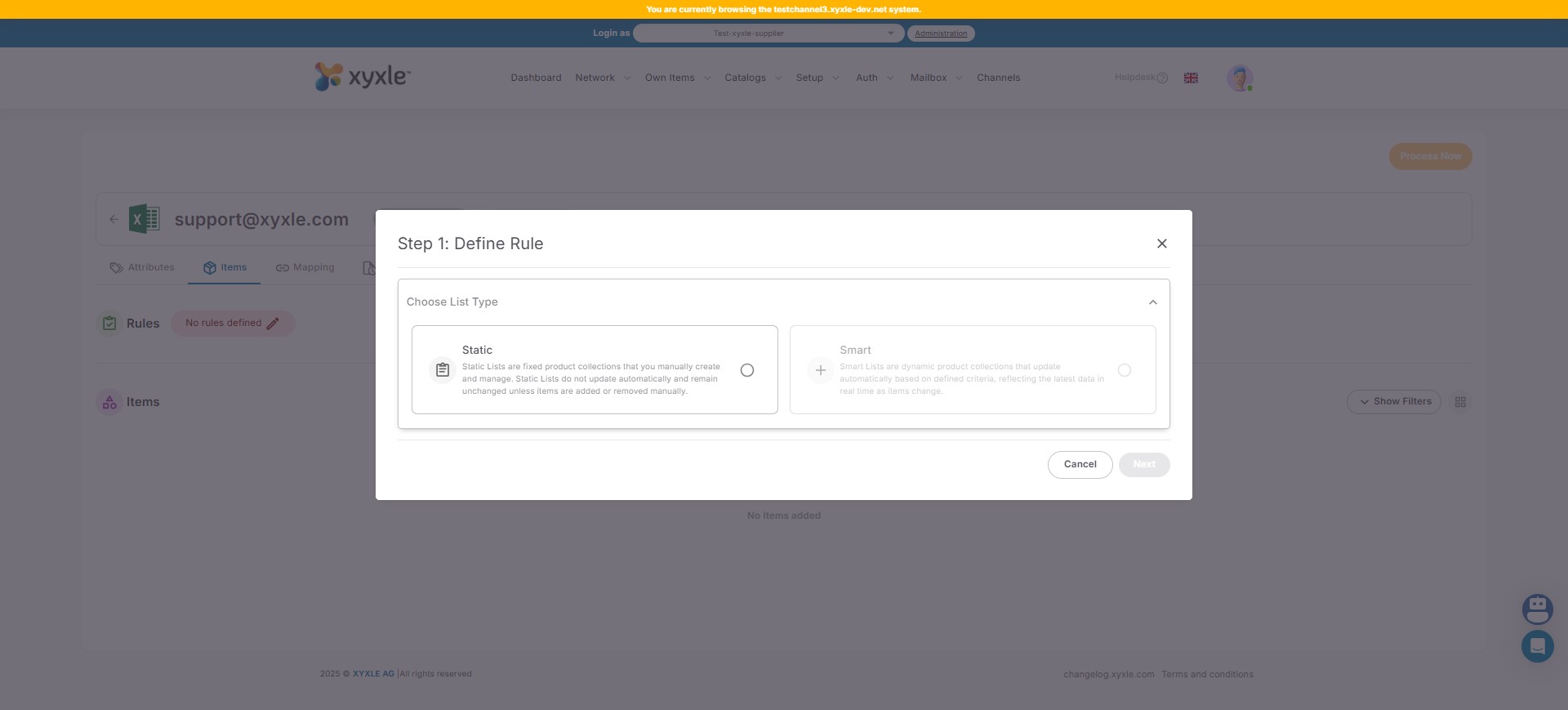Viewport: 1568px width, 710px height.
Task: Change language via UK flag icon
Action: (1191, 78)
